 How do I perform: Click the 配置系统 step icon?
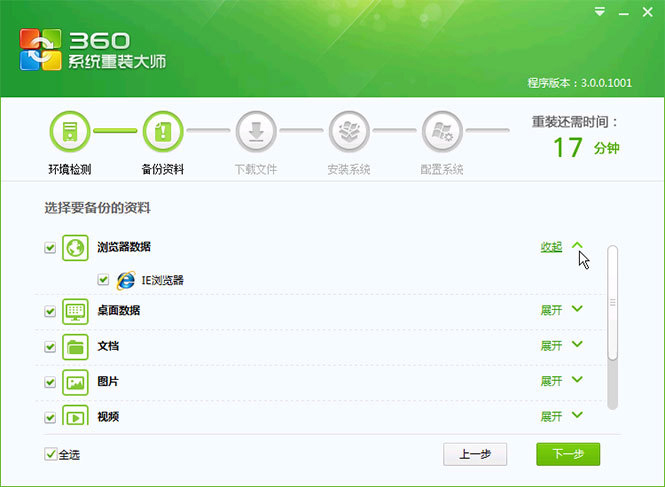tap(442, 130)
